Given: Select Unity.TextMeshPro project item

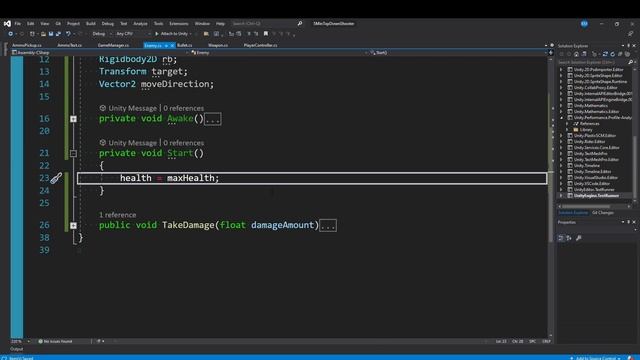Looking at the screenshot, I should point(590,154).
